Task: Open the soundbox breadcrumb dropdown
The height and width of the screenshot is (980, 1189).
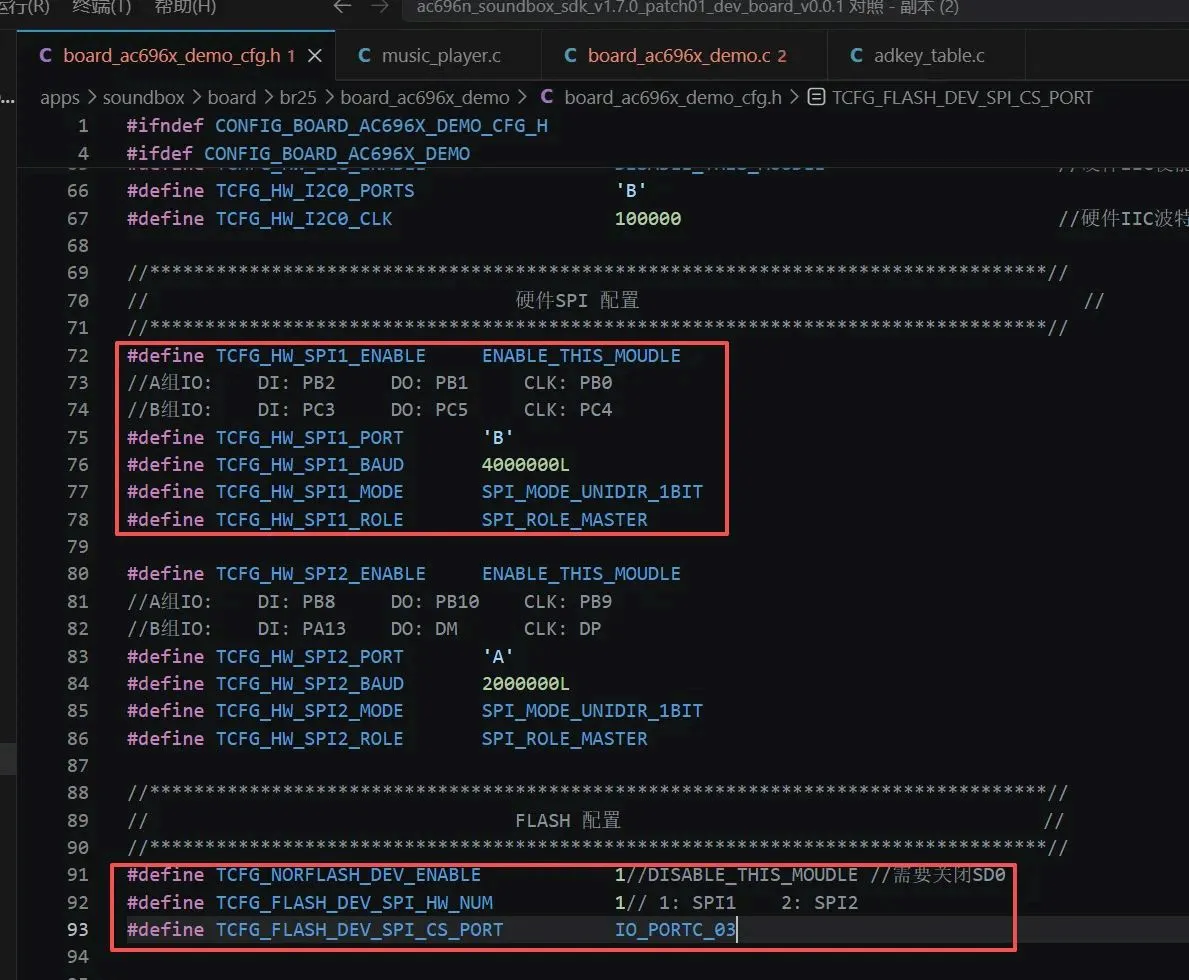Action: point(143,98)
